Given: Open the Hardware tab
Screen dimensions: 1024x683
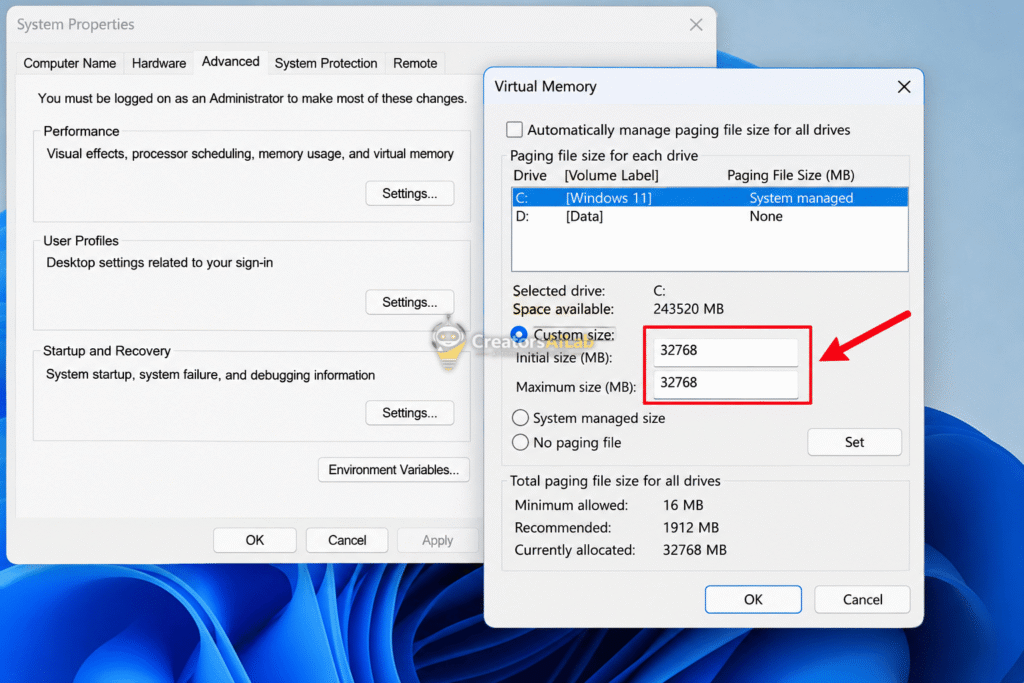Looking at the screenshot, I should click(159, 63).
